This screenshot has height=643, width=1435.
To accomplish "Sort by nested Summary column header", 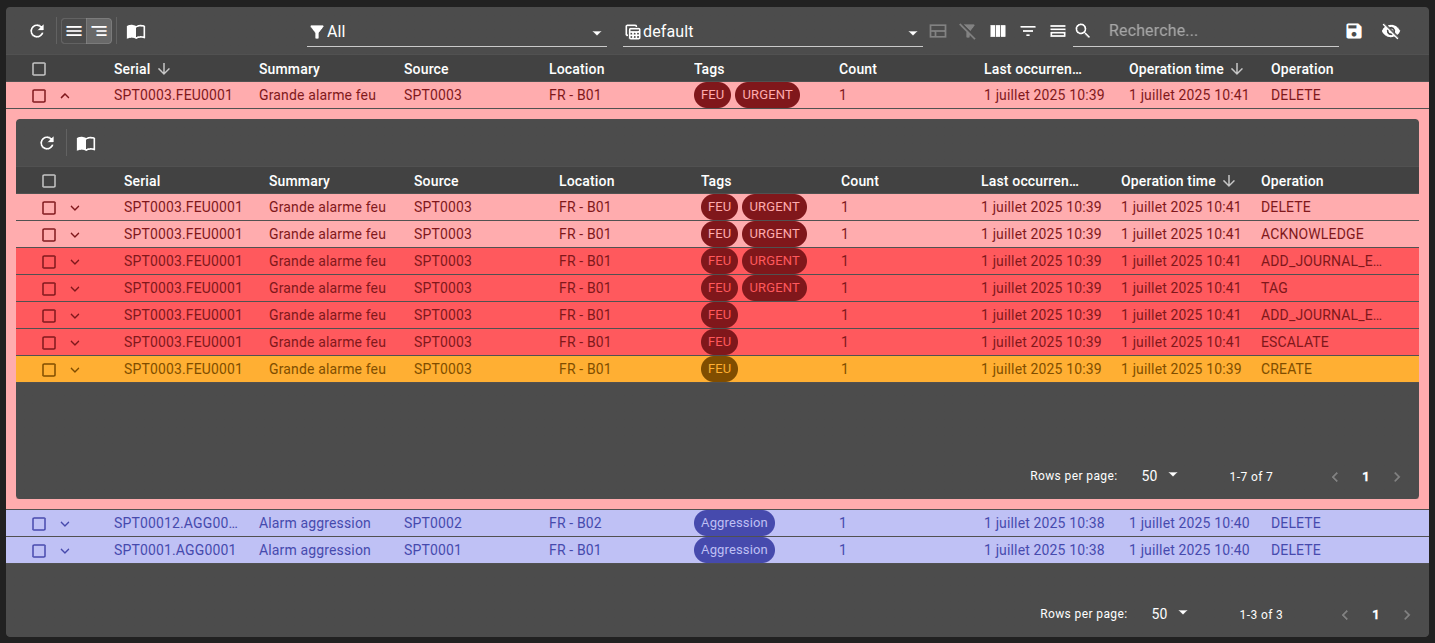I will (x=299, y=181).
